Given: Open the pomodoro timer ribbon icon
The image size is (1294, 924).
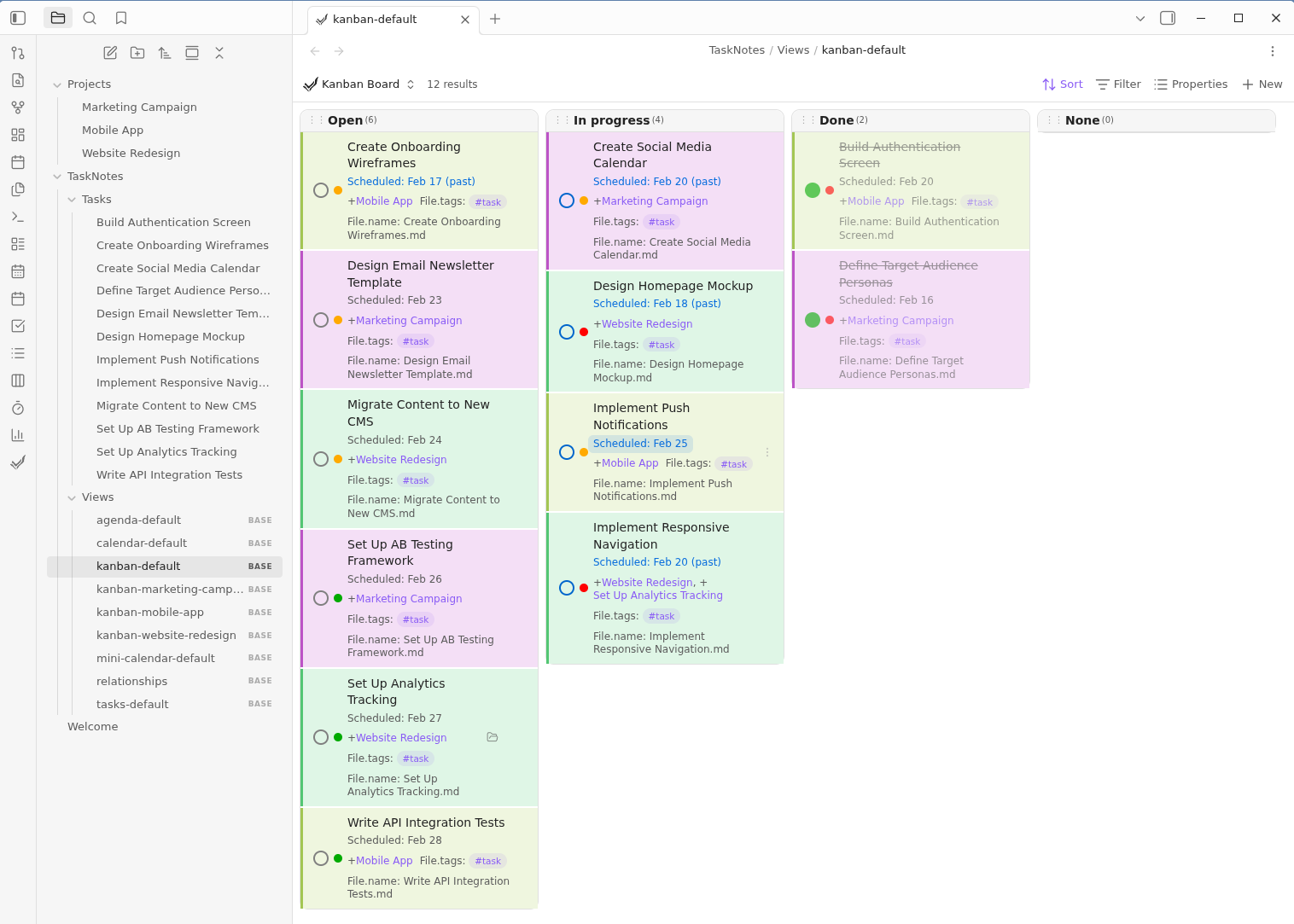Looking at the screenshot, I should (18, 408).
